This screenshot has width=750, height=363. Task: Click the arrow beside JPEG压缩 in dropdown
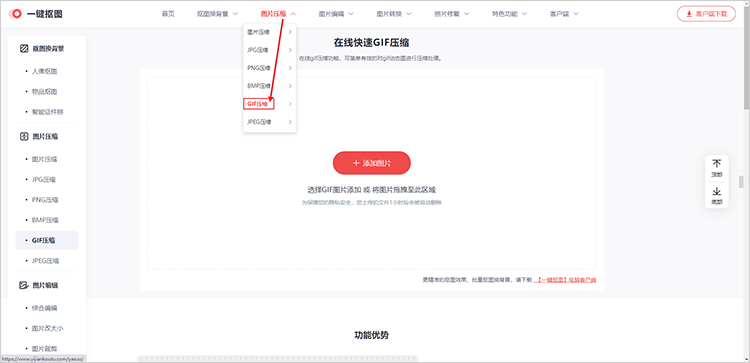290,122
